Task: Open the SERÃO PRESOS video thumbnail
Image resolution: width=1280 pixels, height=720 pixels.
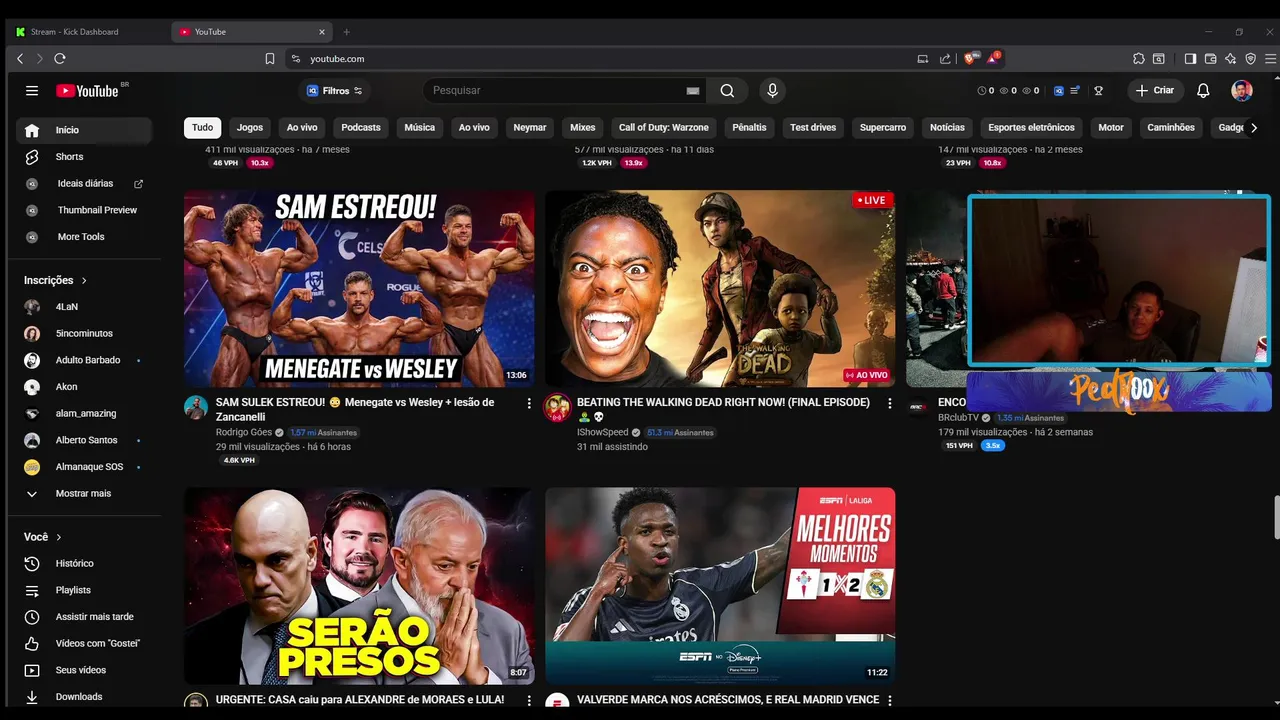Action: [359, 586]
